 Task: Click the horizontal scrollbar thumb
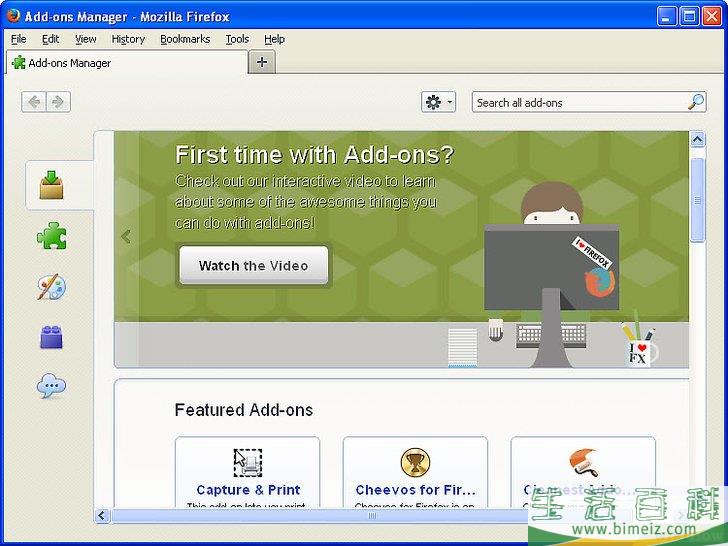371,515
